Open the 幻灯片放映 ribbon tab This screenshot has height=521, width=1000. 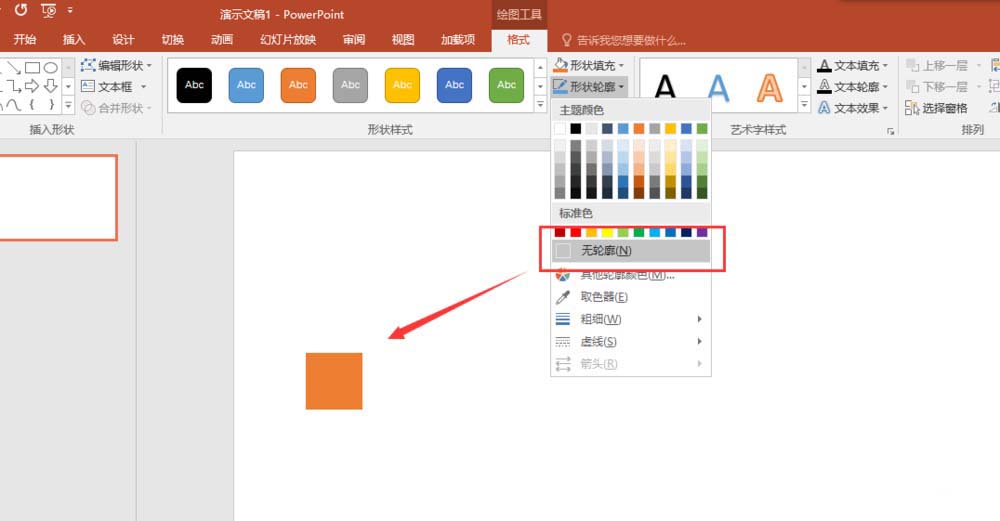pyautogui.click(x=288, y=40)
